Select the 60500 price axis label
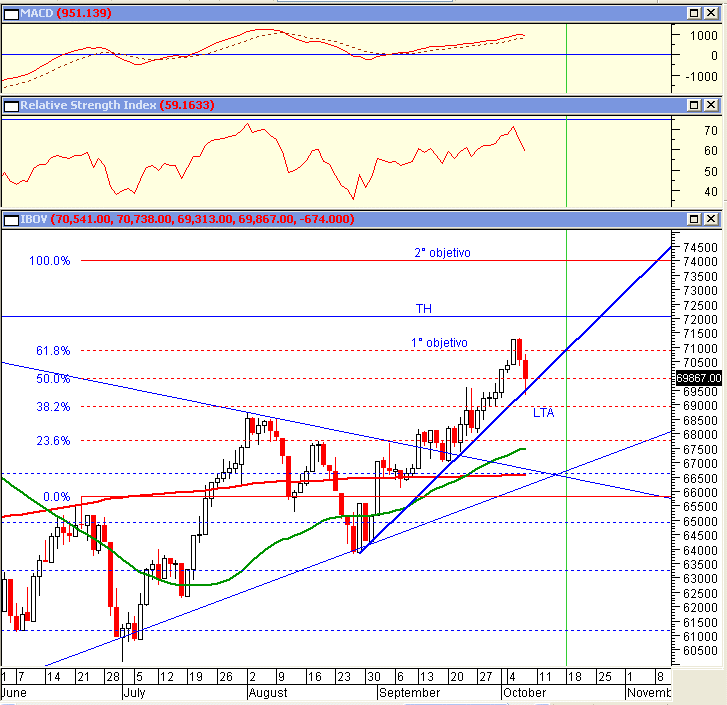This screenshot has width=727, height=705. pyautogui.click(x=700, y=651)
